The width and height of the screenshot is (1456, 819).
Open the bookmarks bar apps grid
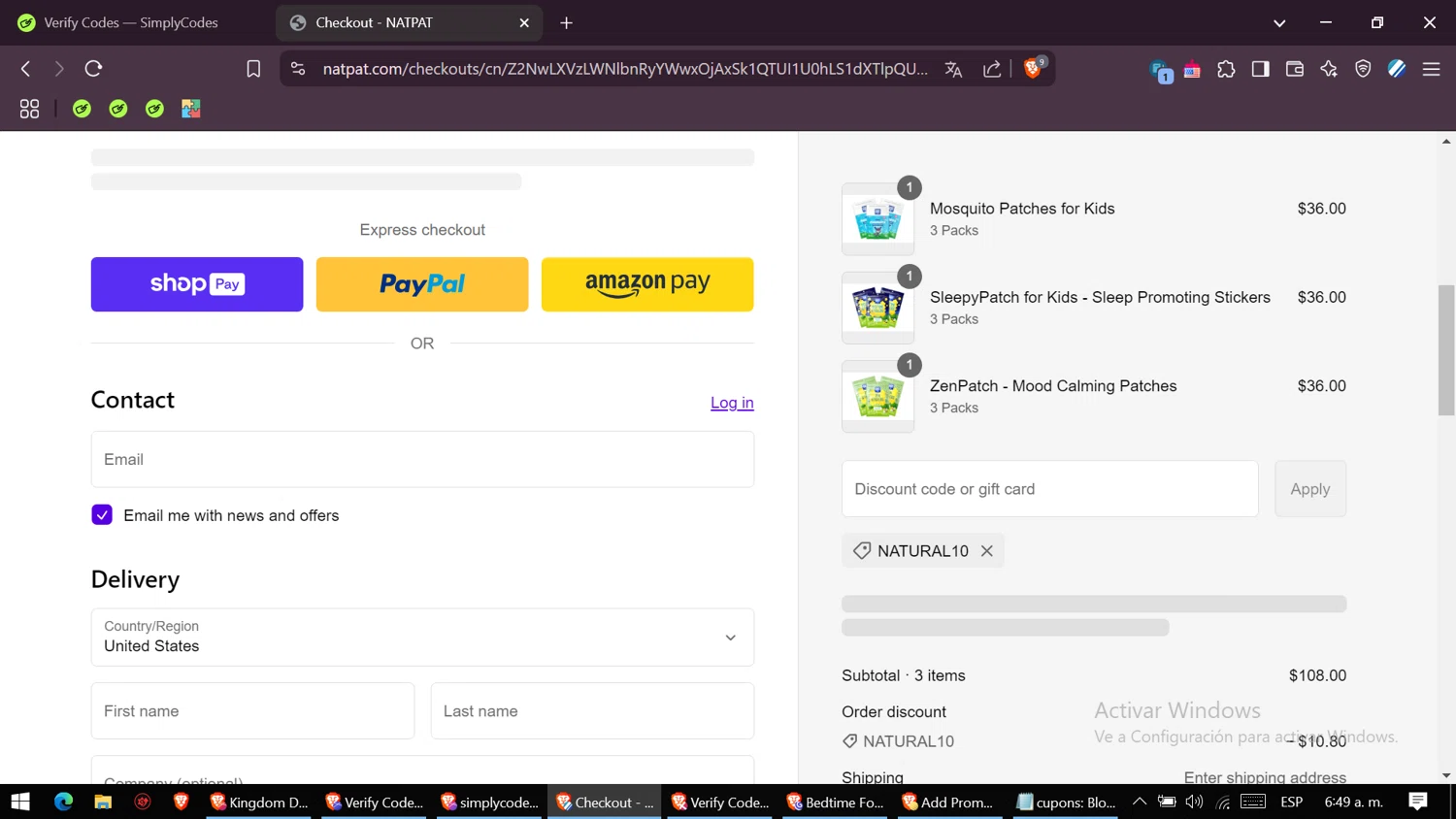(x=29, y=109)
